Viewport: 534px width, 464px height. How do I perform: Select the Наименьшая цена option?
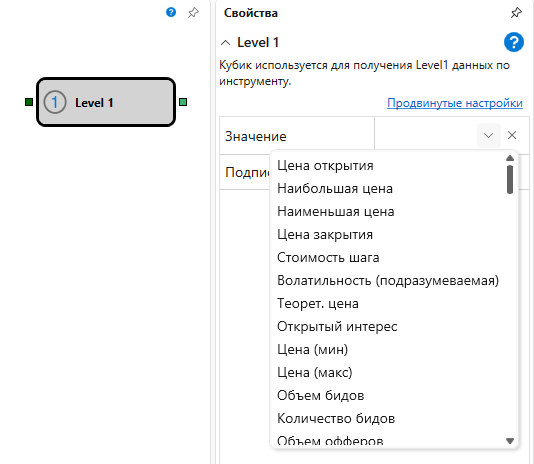[x=335, y=212]
